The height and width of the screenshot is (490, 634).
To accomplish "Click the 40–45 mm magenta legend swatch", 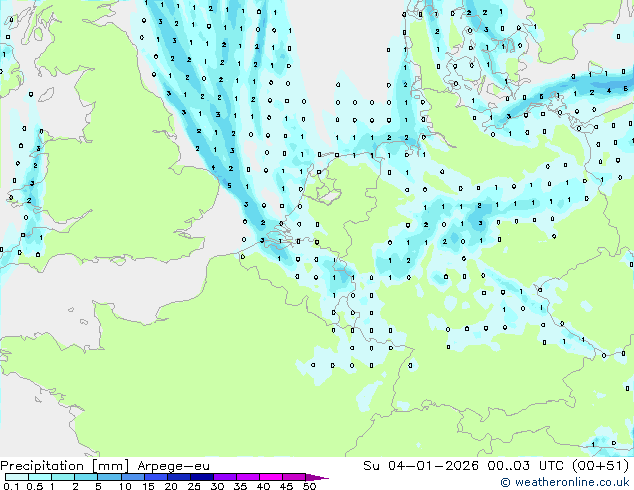I will pyautogui.click(x=271, y=477).
